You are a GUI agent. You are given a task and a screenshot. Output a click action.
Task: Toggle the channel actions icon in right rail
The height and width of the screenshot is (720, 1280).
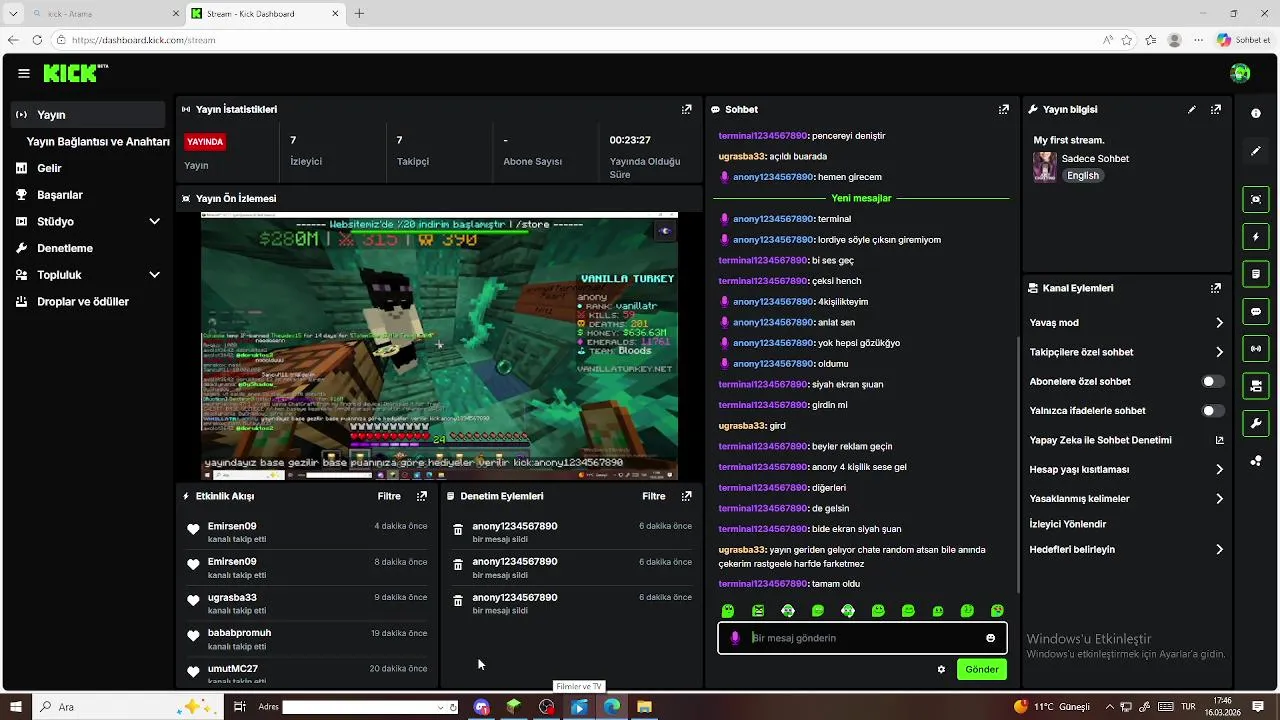[1256, 386]
